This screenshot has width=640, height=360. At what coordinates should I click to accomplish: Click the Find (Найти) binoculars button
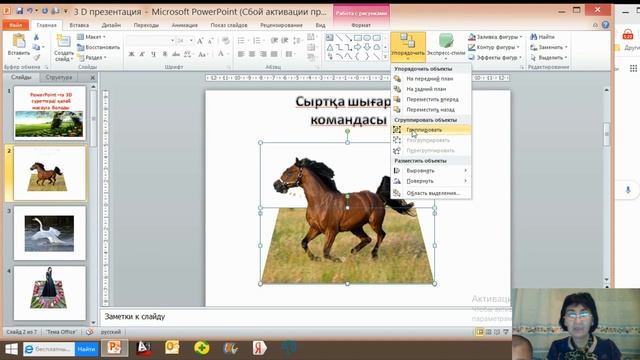(542, 37)
